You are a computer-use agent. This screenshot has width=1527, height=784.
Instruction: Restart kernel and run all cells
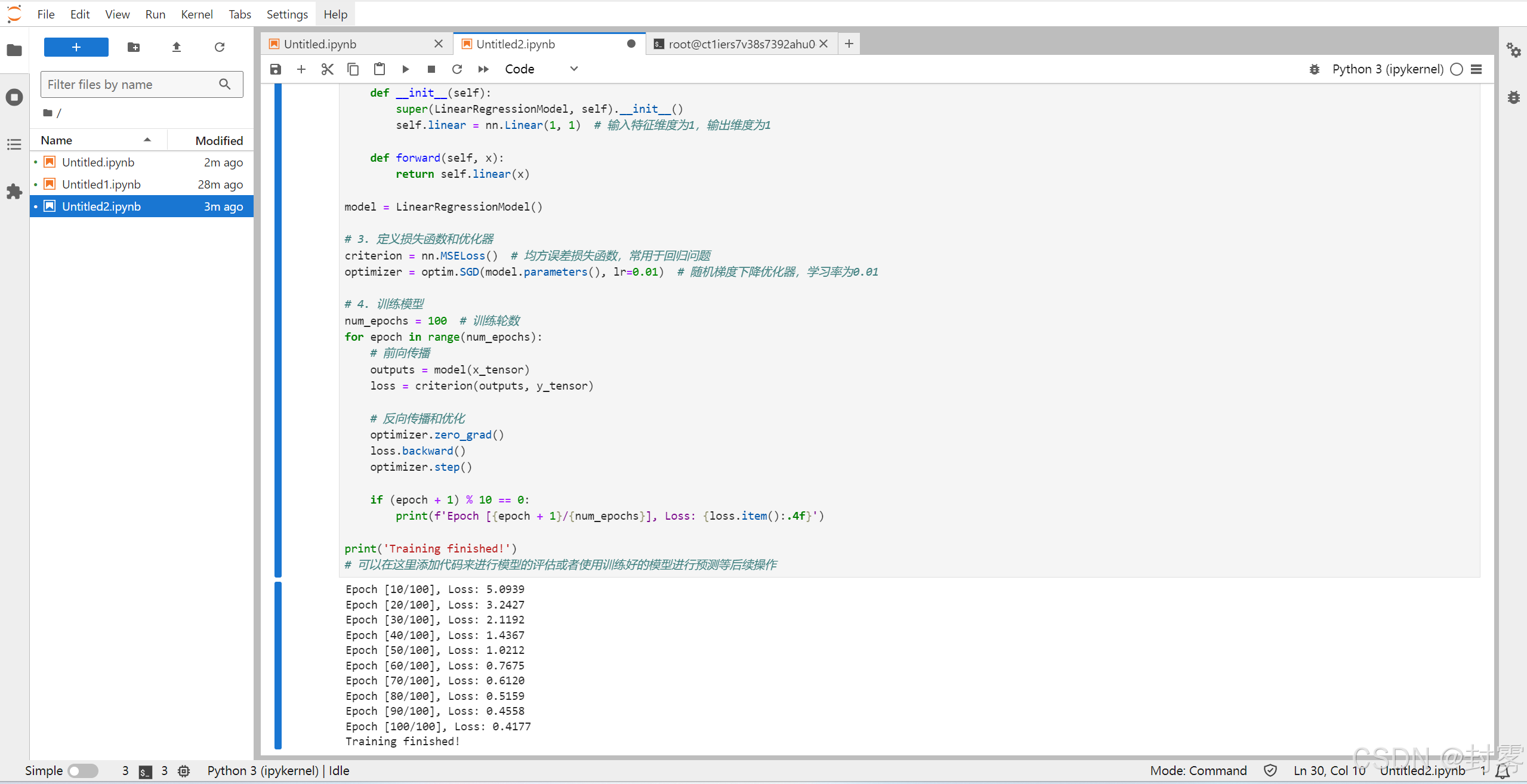coord(483,69)
